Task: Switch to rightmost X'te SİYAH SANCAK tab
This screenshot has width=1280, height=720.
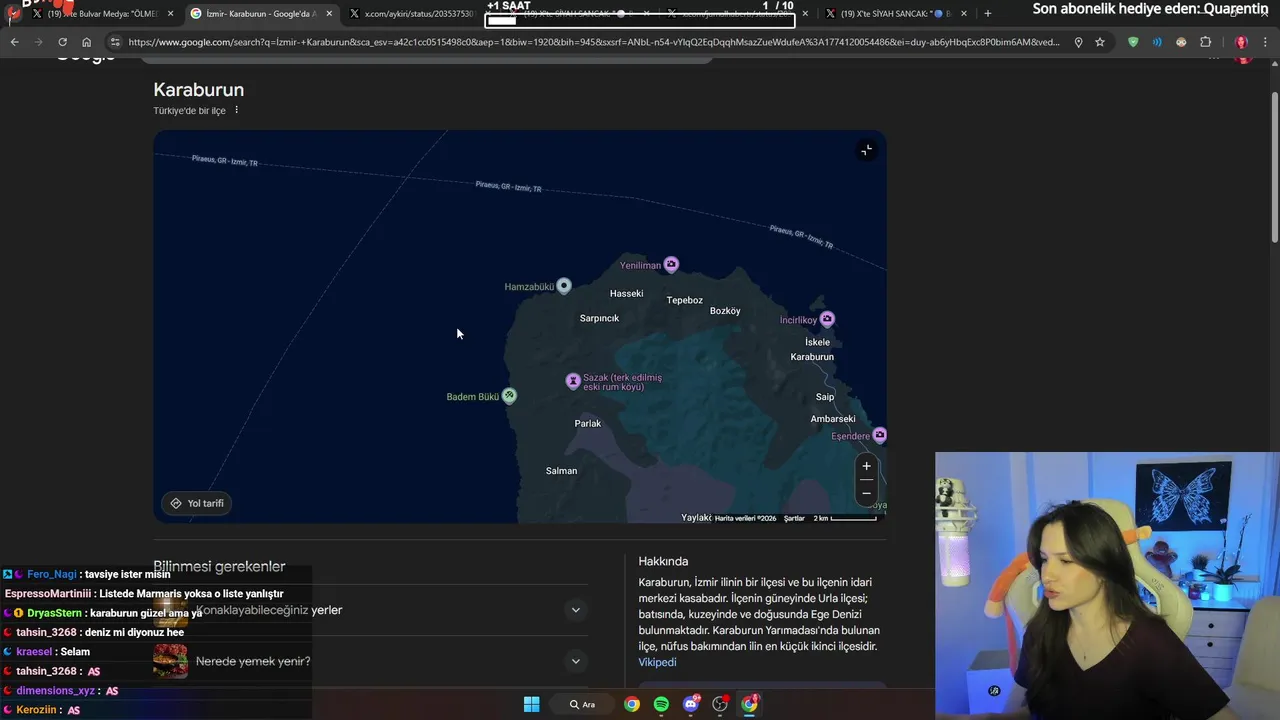Action: 895,14
